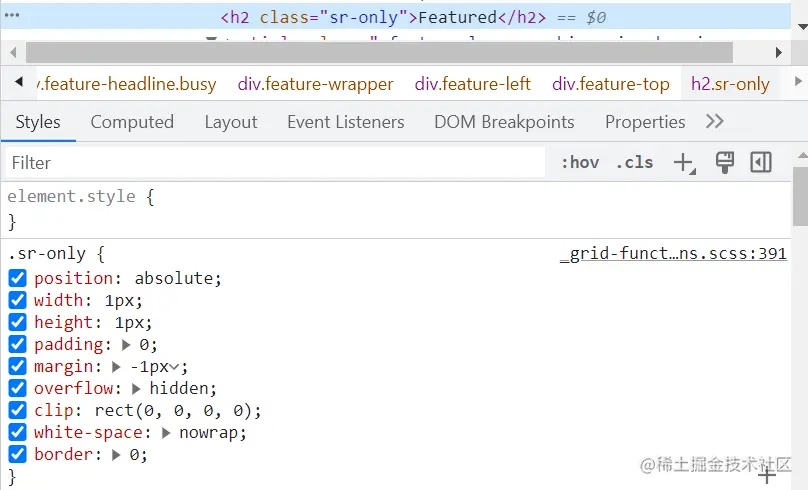The image size is (808, 490).
Task: Select the feature-headline.busy breadcrumb
Action: pos(126,84)
